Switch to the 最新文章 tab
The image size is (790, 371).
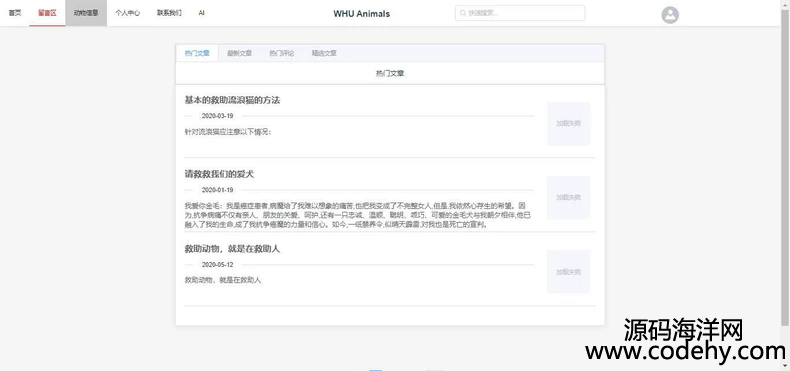pyautogui.click(x=239, y=53)
